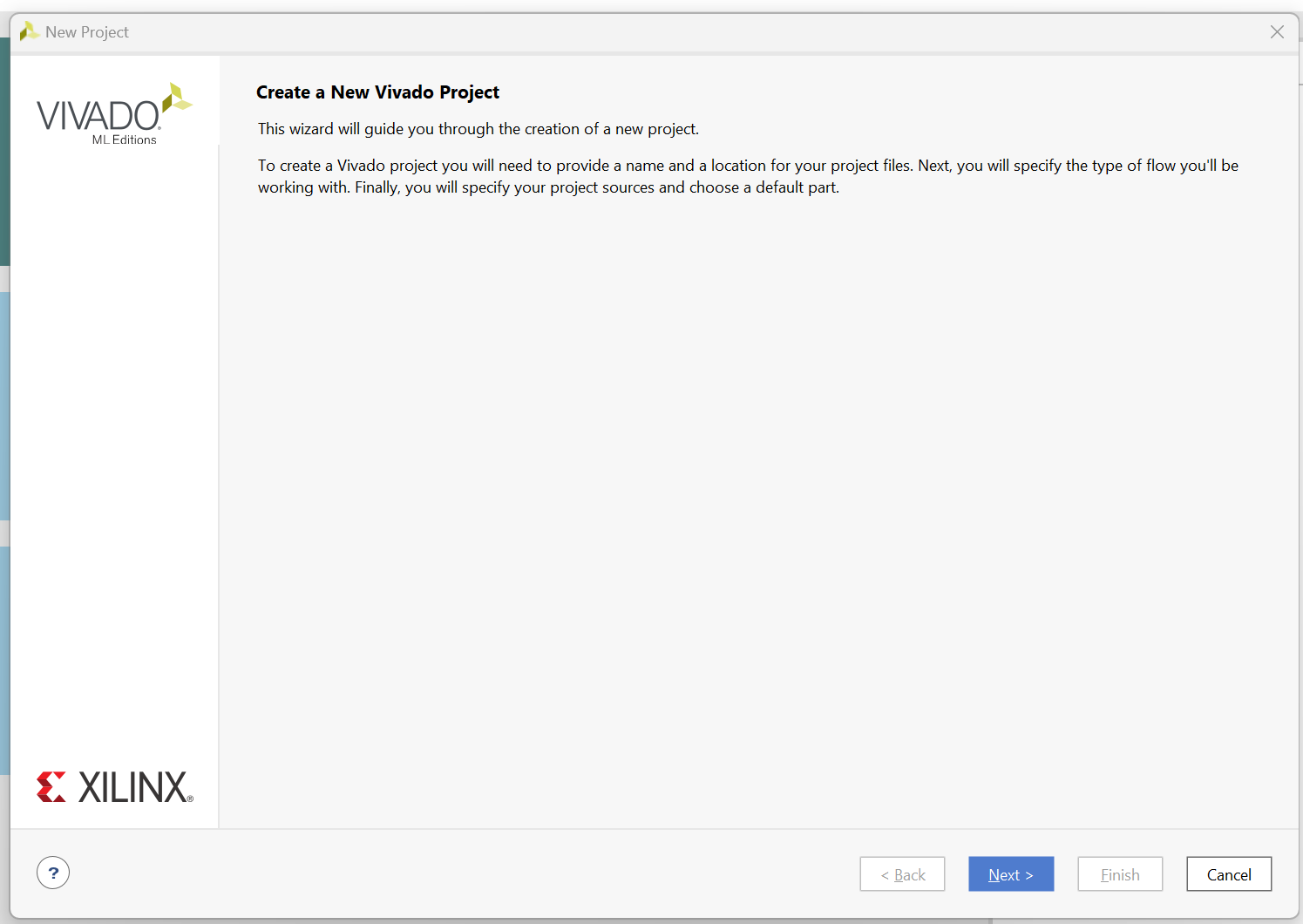Viewport: 1303px width, 924px height.
Task: Proceed using the Next button
Action: click(x=1011, y=873)
